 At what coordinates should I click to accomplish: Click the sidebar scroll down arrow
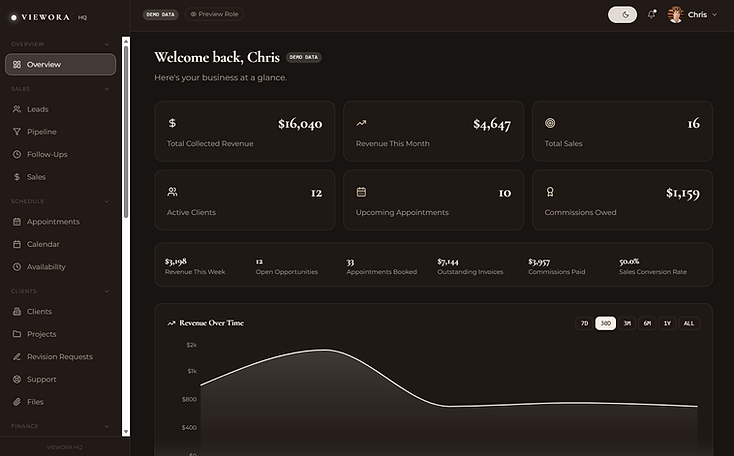click(x=126, y=432)
